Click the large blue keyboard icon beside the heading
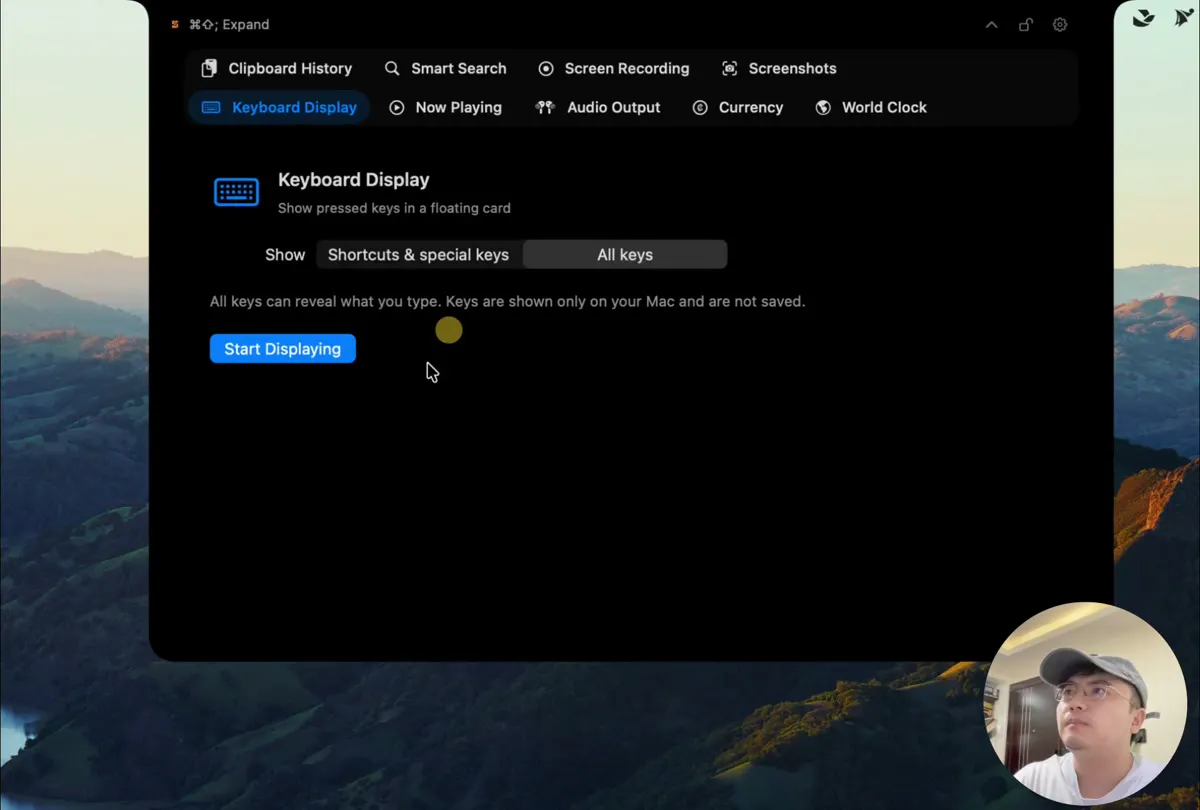 pos(237,192)
